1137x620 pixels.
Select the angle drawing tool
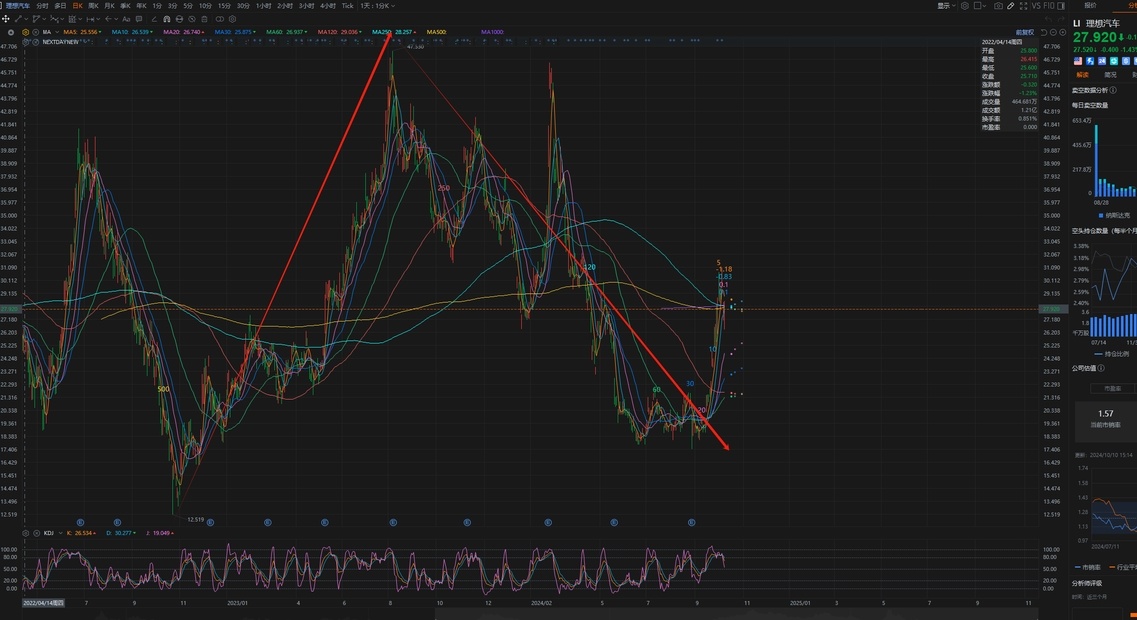coord(154,19)
